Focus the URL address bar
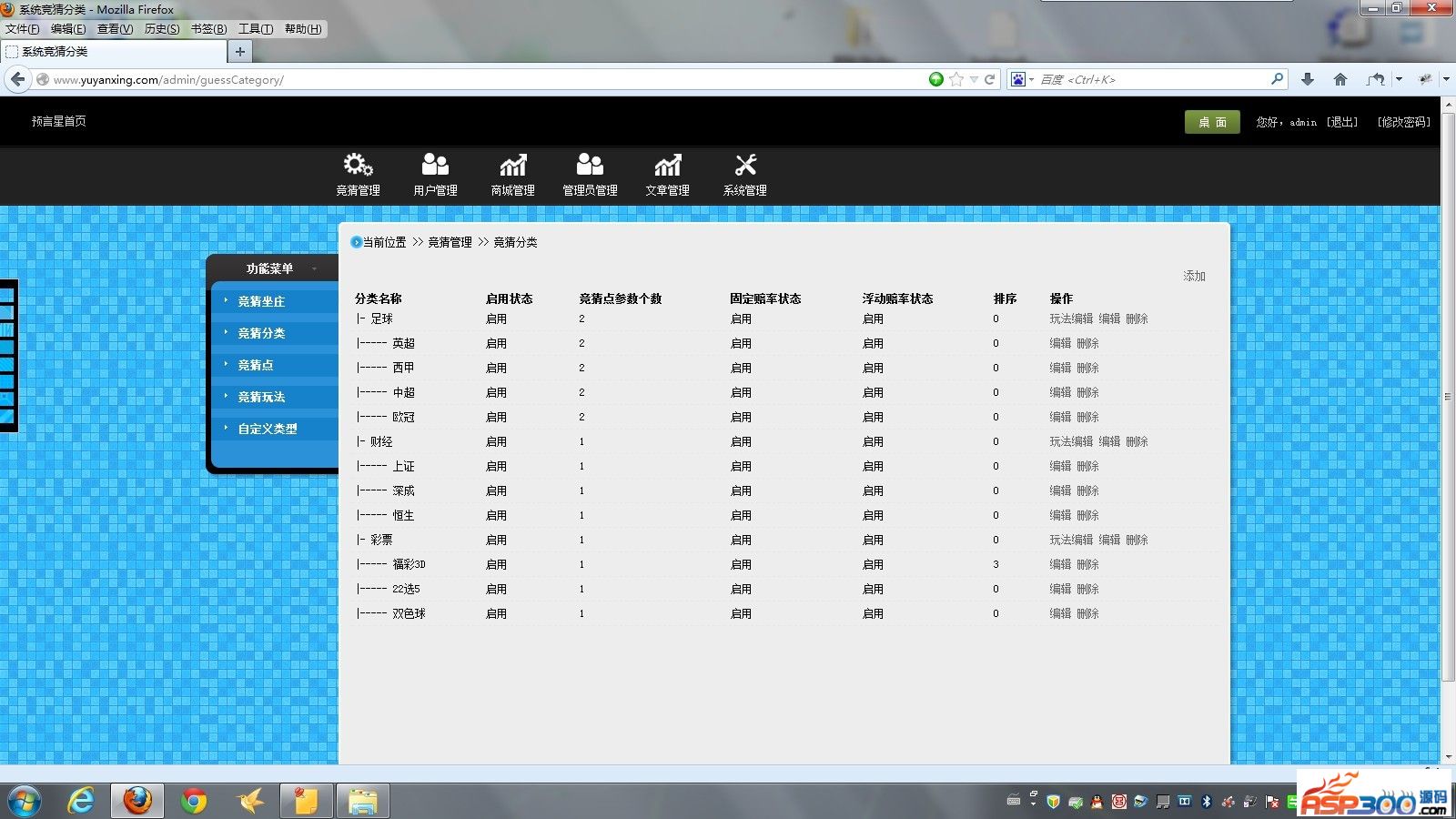Image resolution: width=1456 pixels, height=819 pixels. (x=487, y=79)
